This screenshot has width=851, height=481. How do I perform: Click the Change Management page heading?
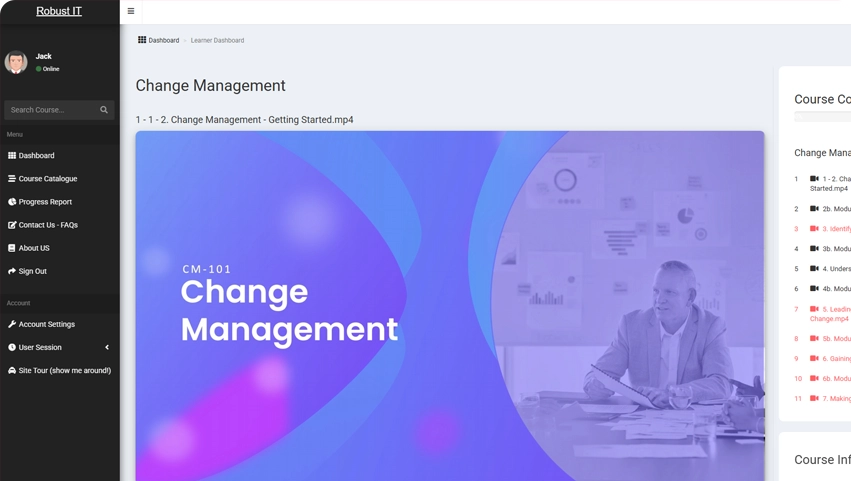click(x=211, y=85)
